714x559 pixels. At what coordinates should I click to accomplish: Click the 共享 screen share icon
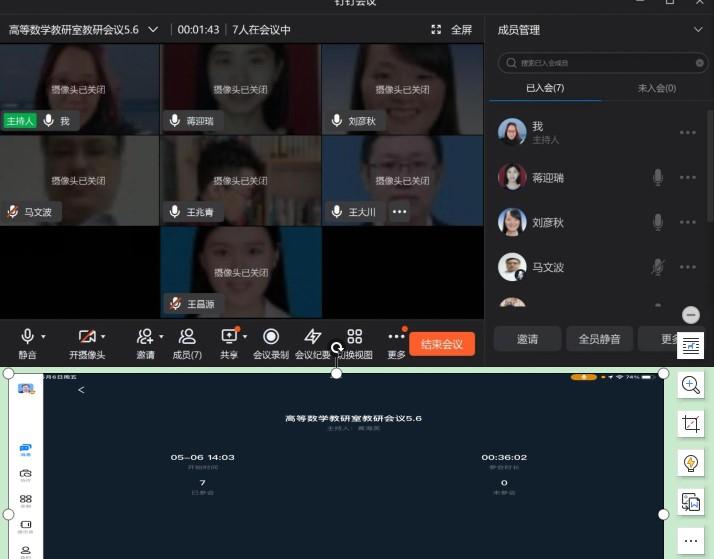point(229,337)
